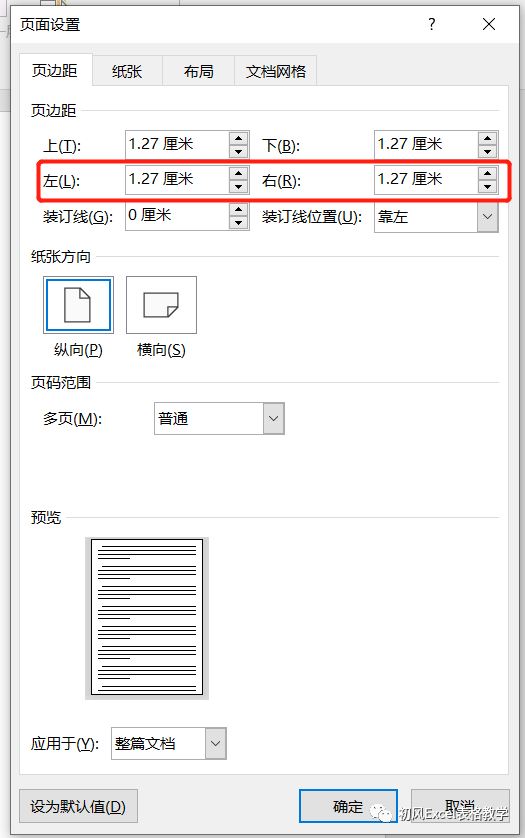This screenshot has height=838, width=525.
Task: Decrease the 上 top margin value
Action: click(238, 152)
